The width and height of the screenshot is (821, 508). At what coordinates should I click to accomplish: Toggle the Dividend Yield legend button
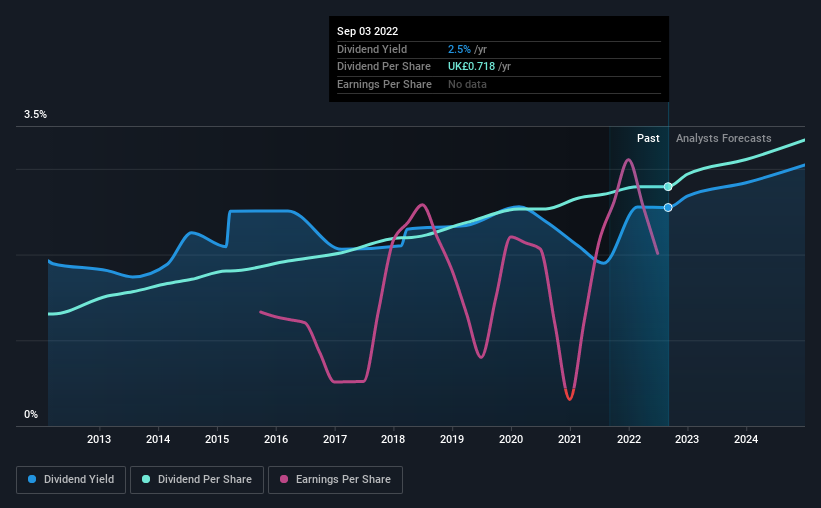click(x=71, y=480)
